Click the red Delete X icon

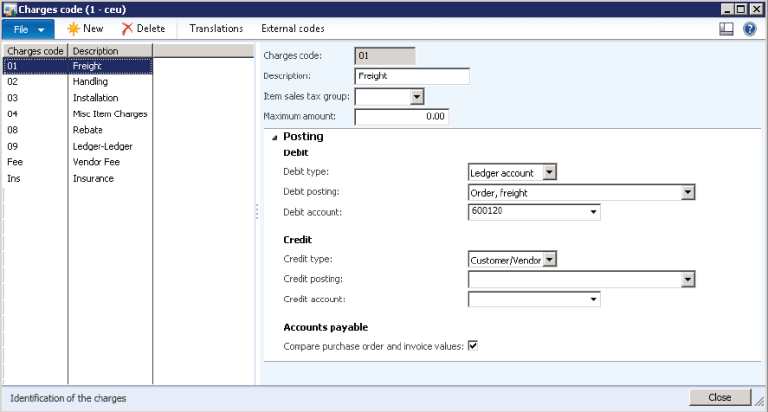127,29
